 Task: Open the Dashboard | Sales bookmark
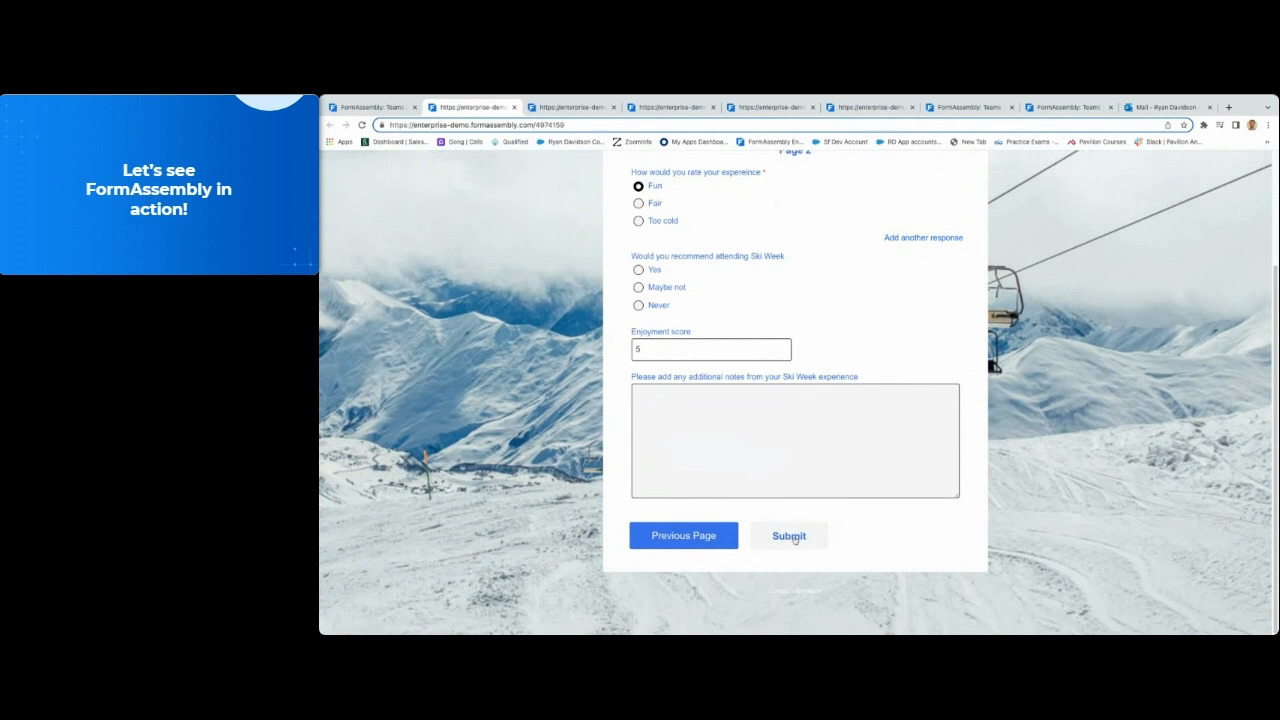394,142
